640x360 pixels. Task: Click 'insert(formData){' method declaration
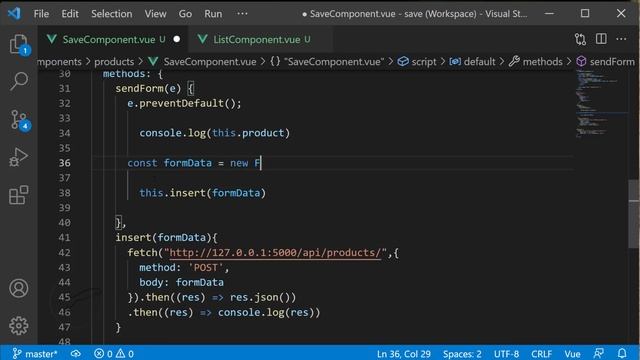pos(167,238)
